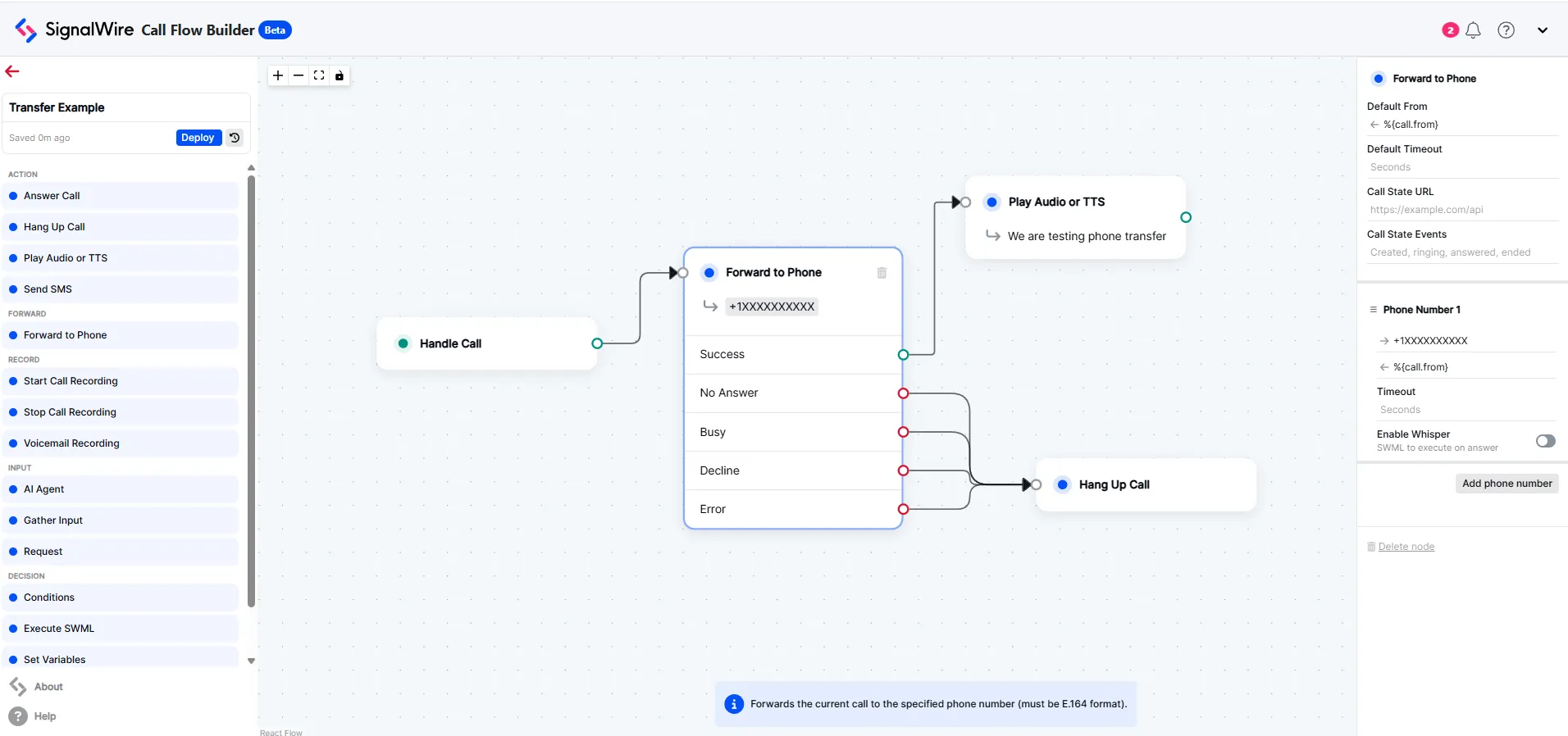Click the Deploy button
Viewport: 1568px width, 736px height.
click(198, 138)
